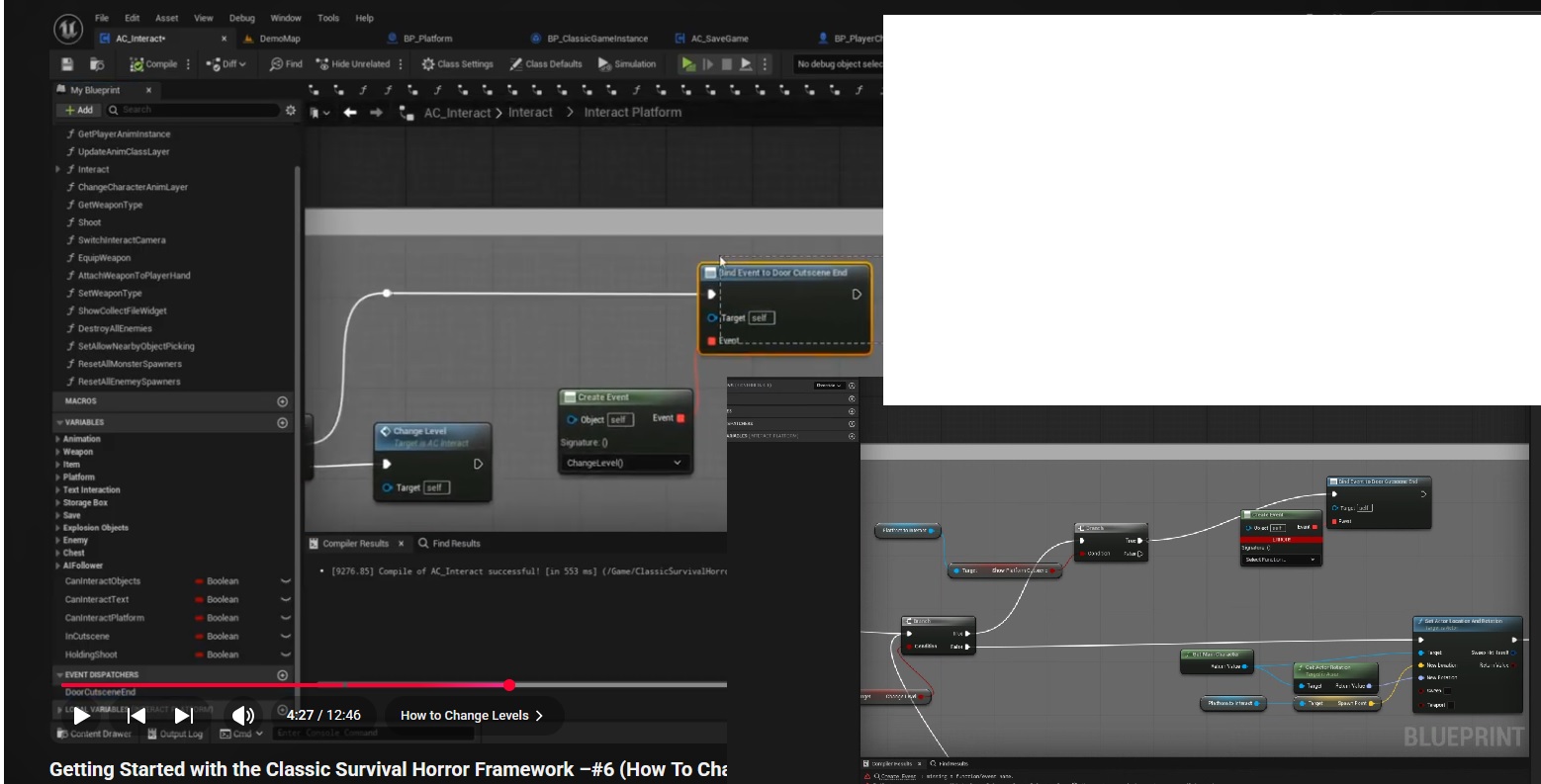1541x784 pixels.
Task: Click the red video progress scrubber
Action: (509, 685)
